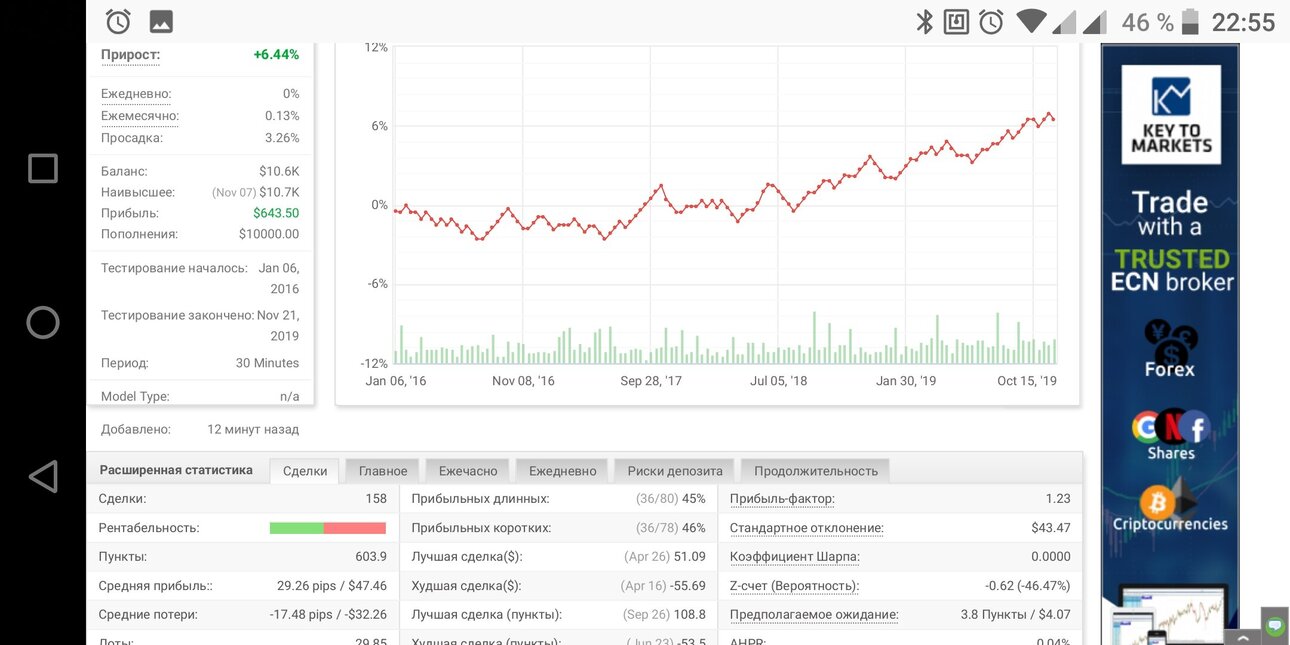Open recent apps with the square button
The image size is (1290, 645).
43,168
